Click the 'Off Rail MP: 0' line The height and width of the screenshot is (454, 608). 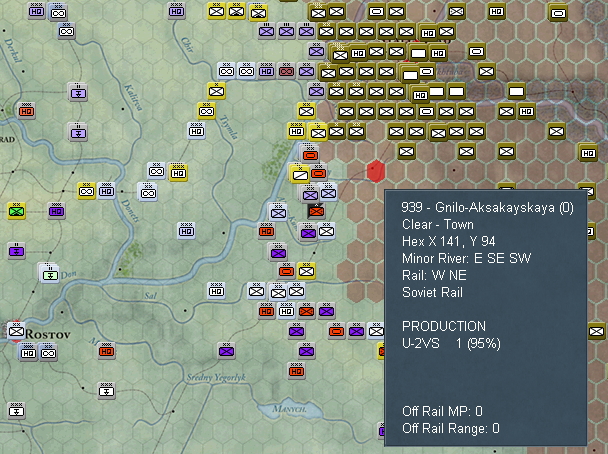pos(442,411)
